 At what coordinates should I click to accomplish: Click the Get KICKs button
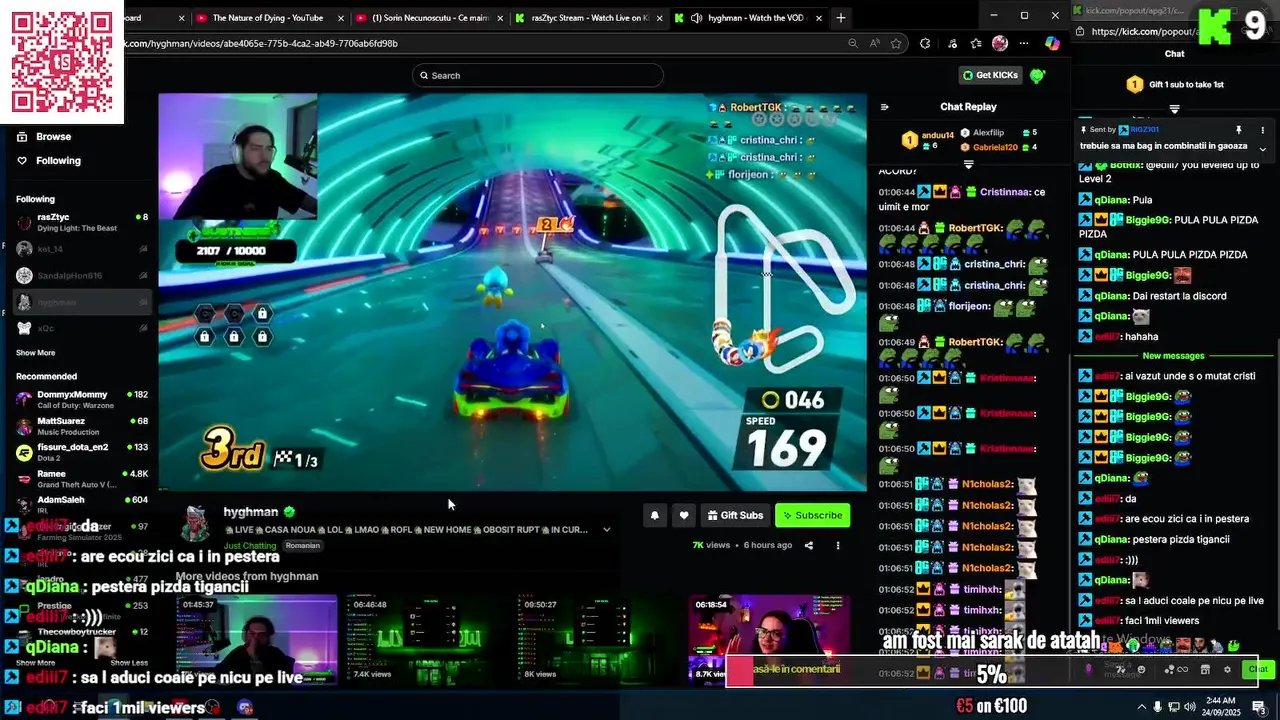[990, 75]
